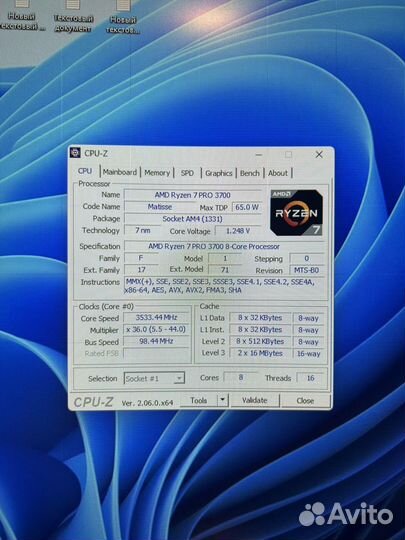Click the Validate button
Image resolution: width=405 pixels, height=540 pixels.
[x=255, y=400]
